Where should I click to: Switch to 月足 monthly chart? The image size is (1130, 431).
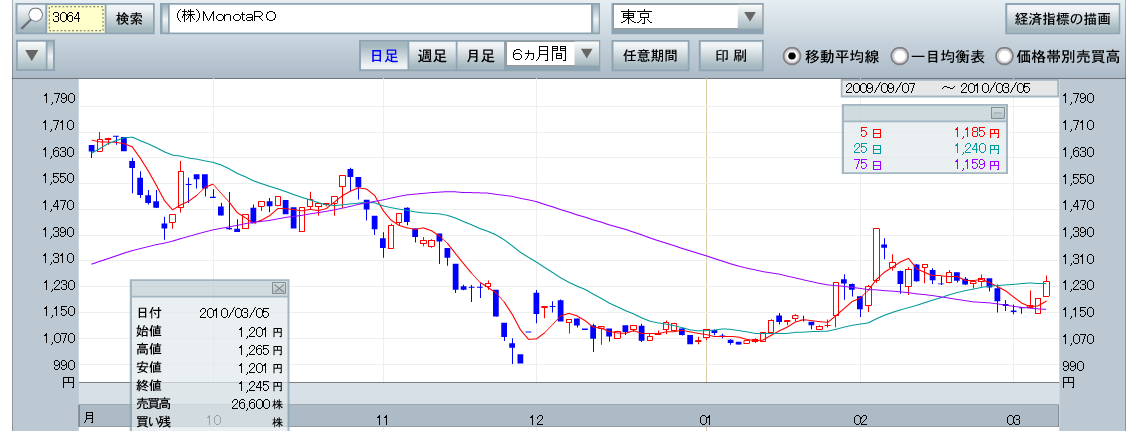point(480,56)
